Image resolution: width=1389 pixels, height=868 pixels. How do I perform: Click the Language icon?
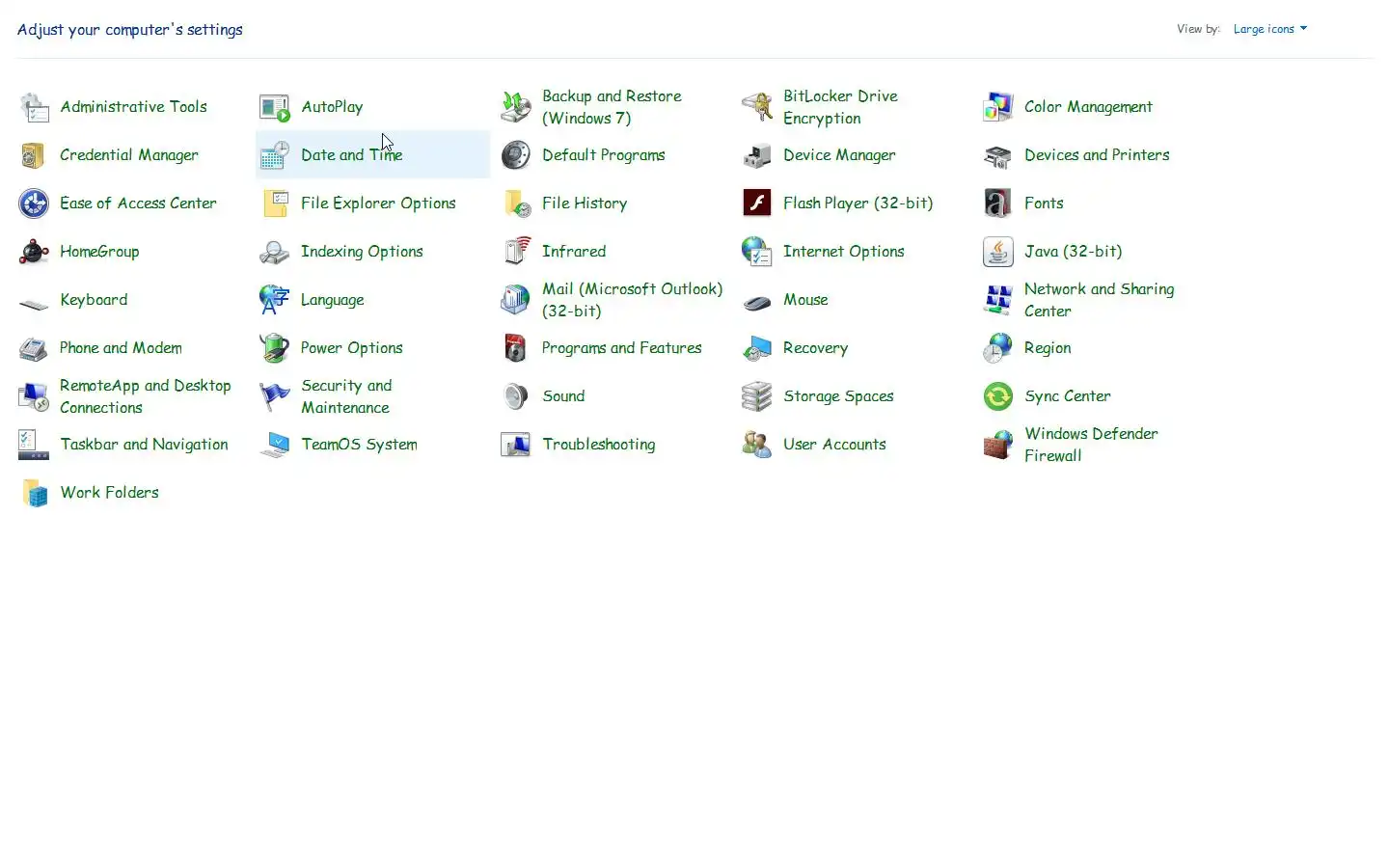click(x=275, y=300)
